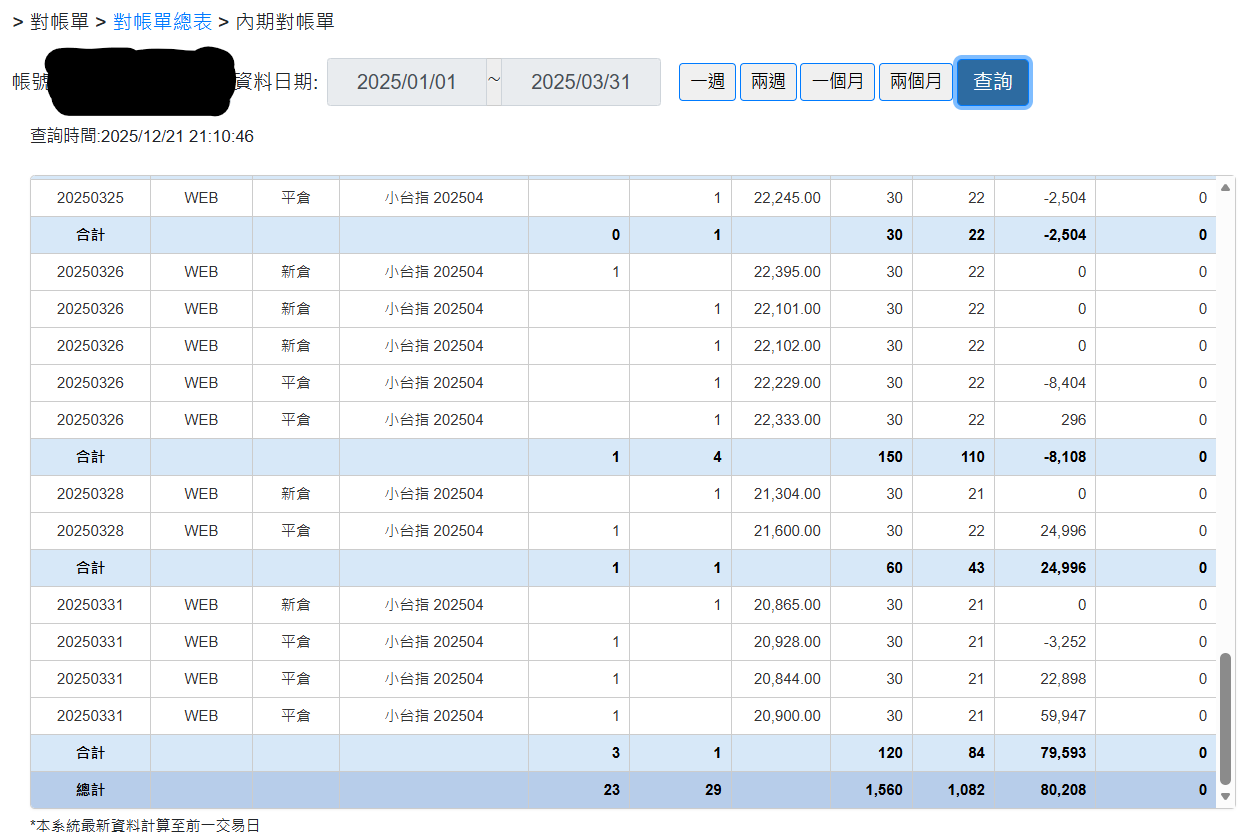Click the table scrollbar up arrow

click(x=1226, y=189)
